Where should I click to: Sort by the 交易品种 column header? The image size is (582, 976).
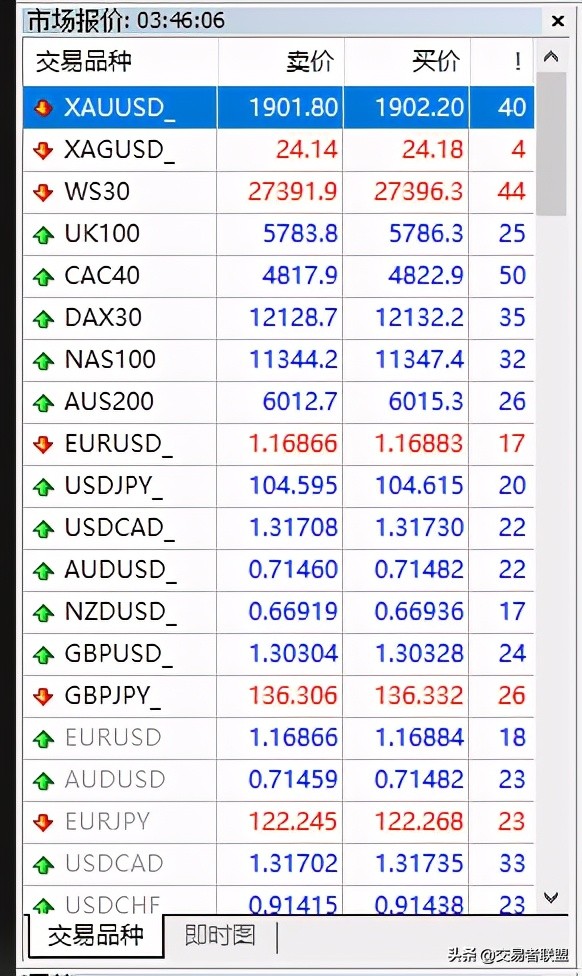(x=120, y=62)
